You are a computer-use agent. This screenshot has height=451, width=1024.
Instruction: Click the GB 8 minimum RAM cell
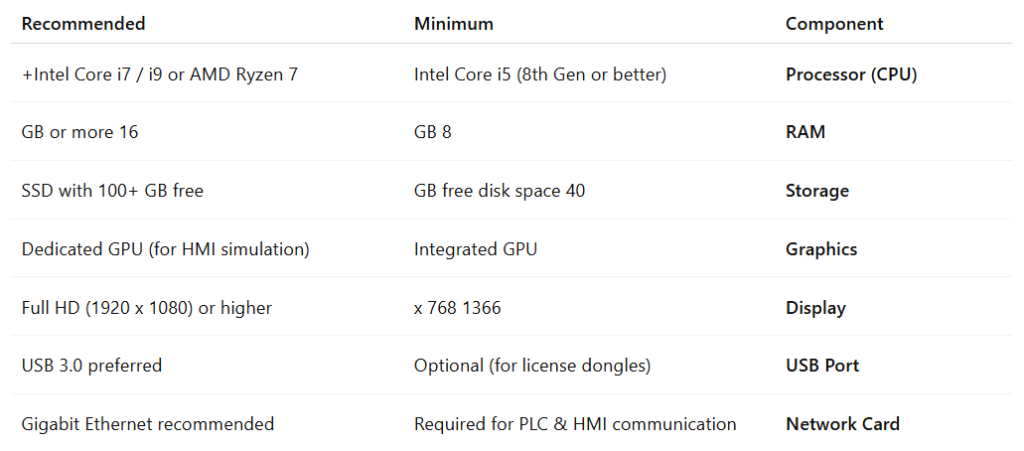(432, 132)
